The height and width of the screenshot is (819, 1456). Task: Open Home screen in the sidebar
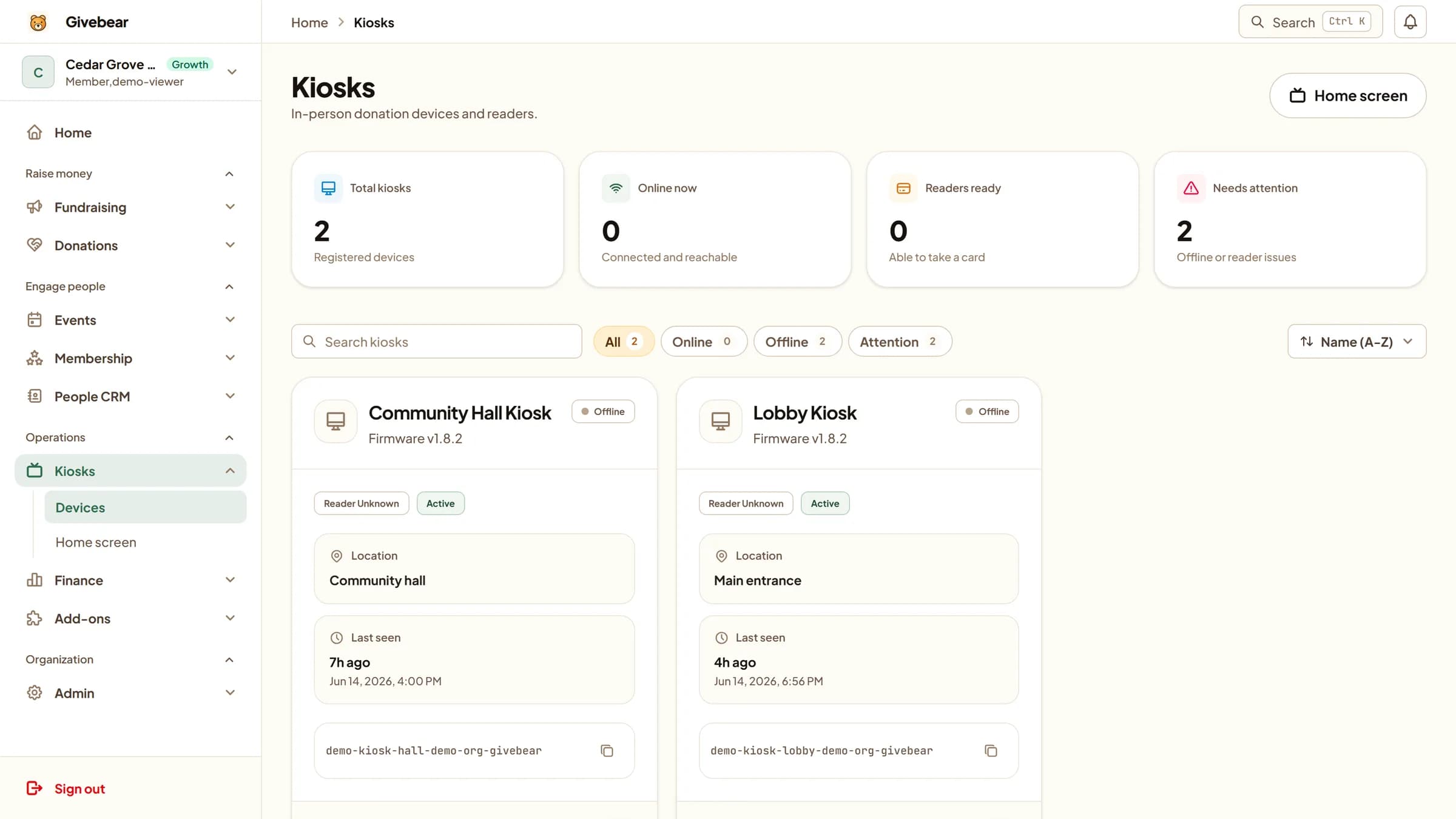(146, 542)
